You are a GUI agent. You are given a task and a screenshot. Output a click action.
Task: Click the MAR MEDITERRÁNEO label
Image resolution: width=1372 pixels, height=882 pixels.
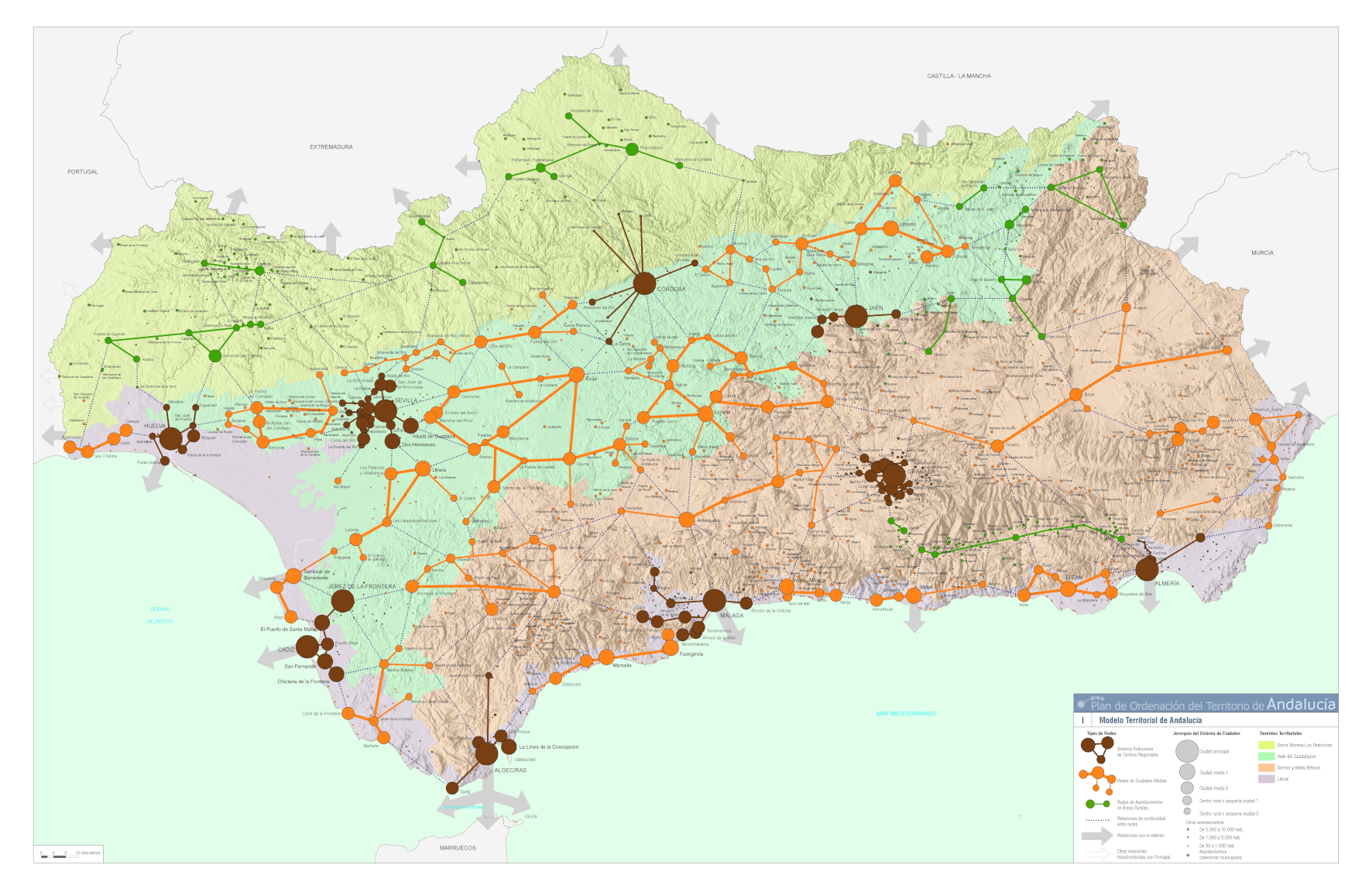click(x=906, y=713)
